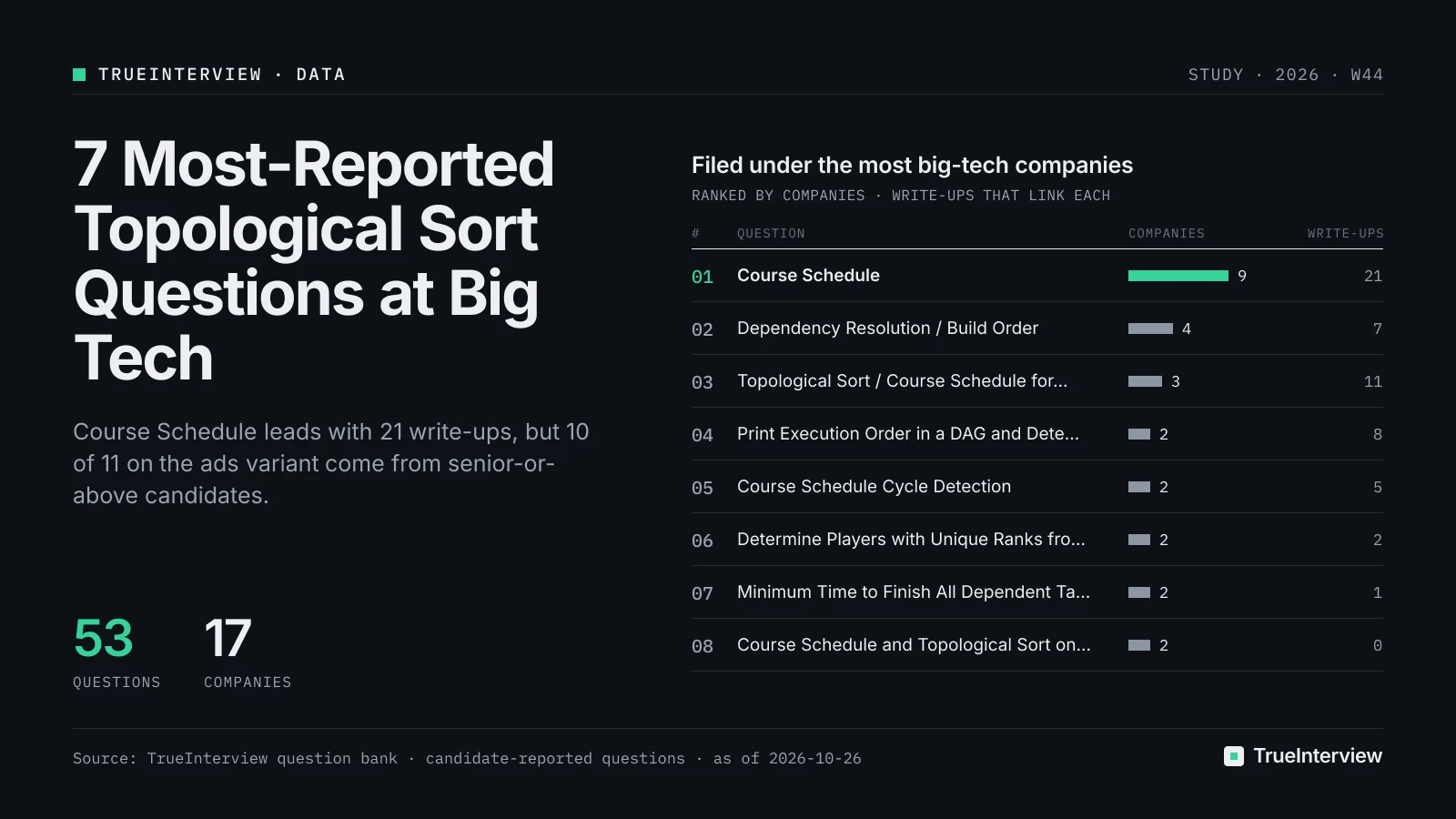Click the write-ups value 11

[1373, 381]
